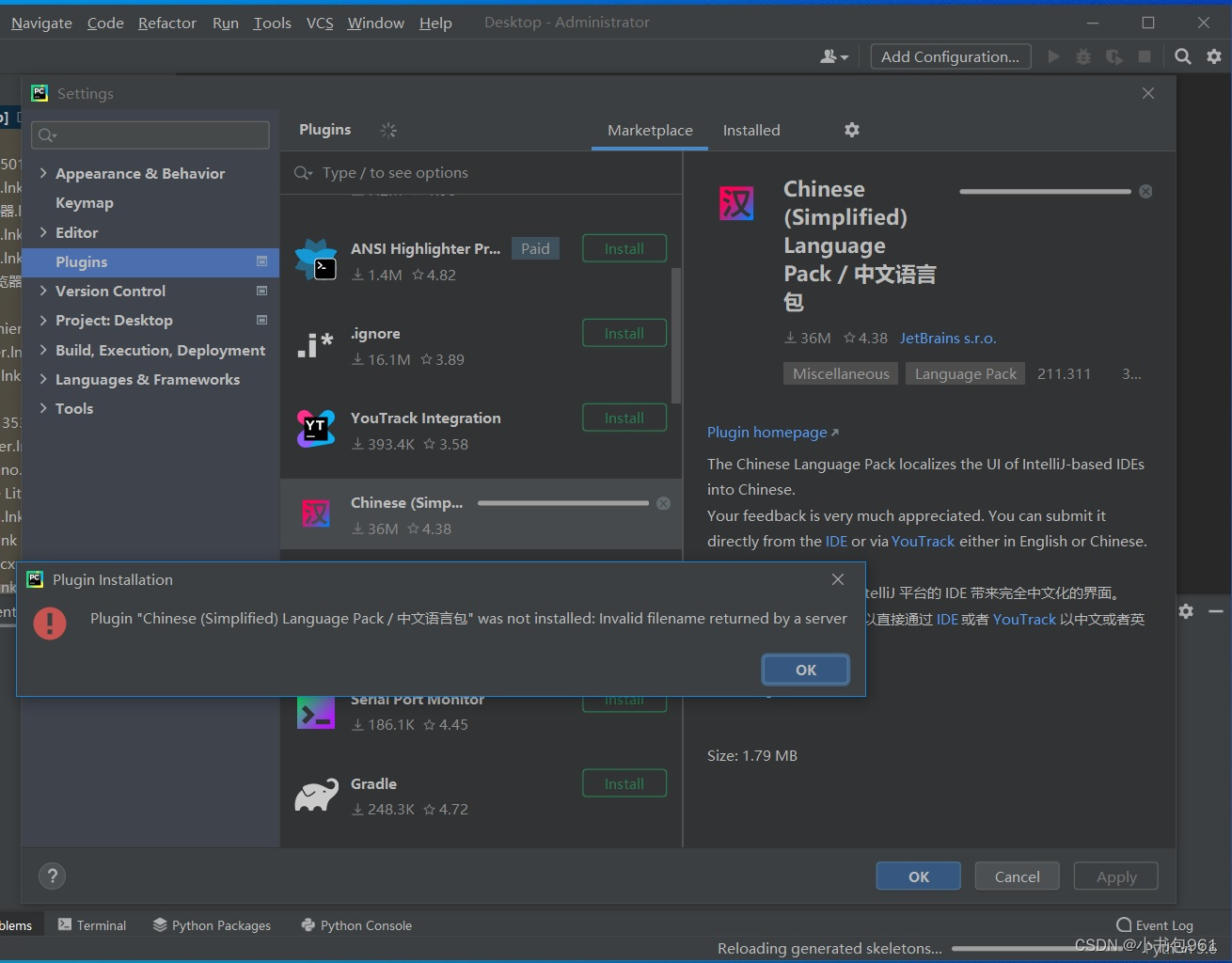Image resolution: width=1232 pixels, height=963 pixels.
Task: Open plugins gear options menu
Action: click(852, 130)
